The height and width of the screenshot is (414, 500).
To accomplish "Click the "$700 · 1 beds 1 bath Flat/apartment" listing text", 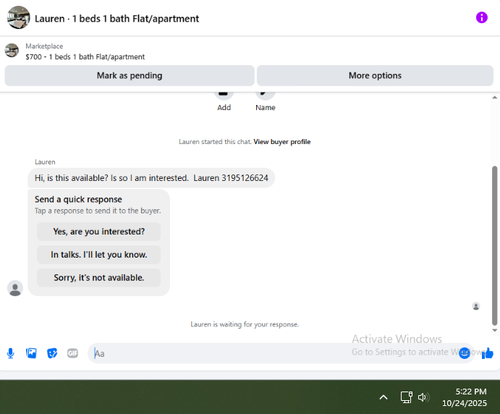I will [x=85, y=57].
